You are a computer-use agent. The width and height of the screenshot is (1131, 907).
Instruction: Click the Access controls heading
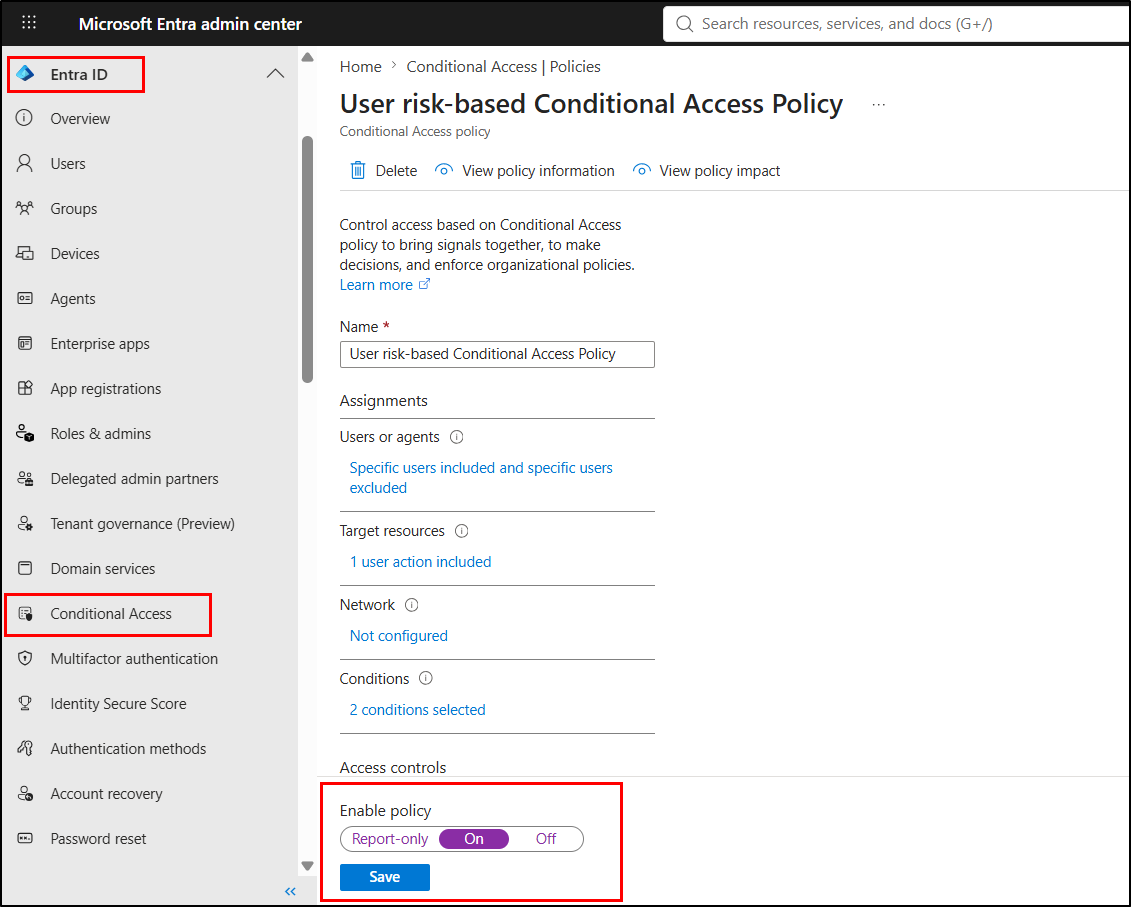(393, 768)
